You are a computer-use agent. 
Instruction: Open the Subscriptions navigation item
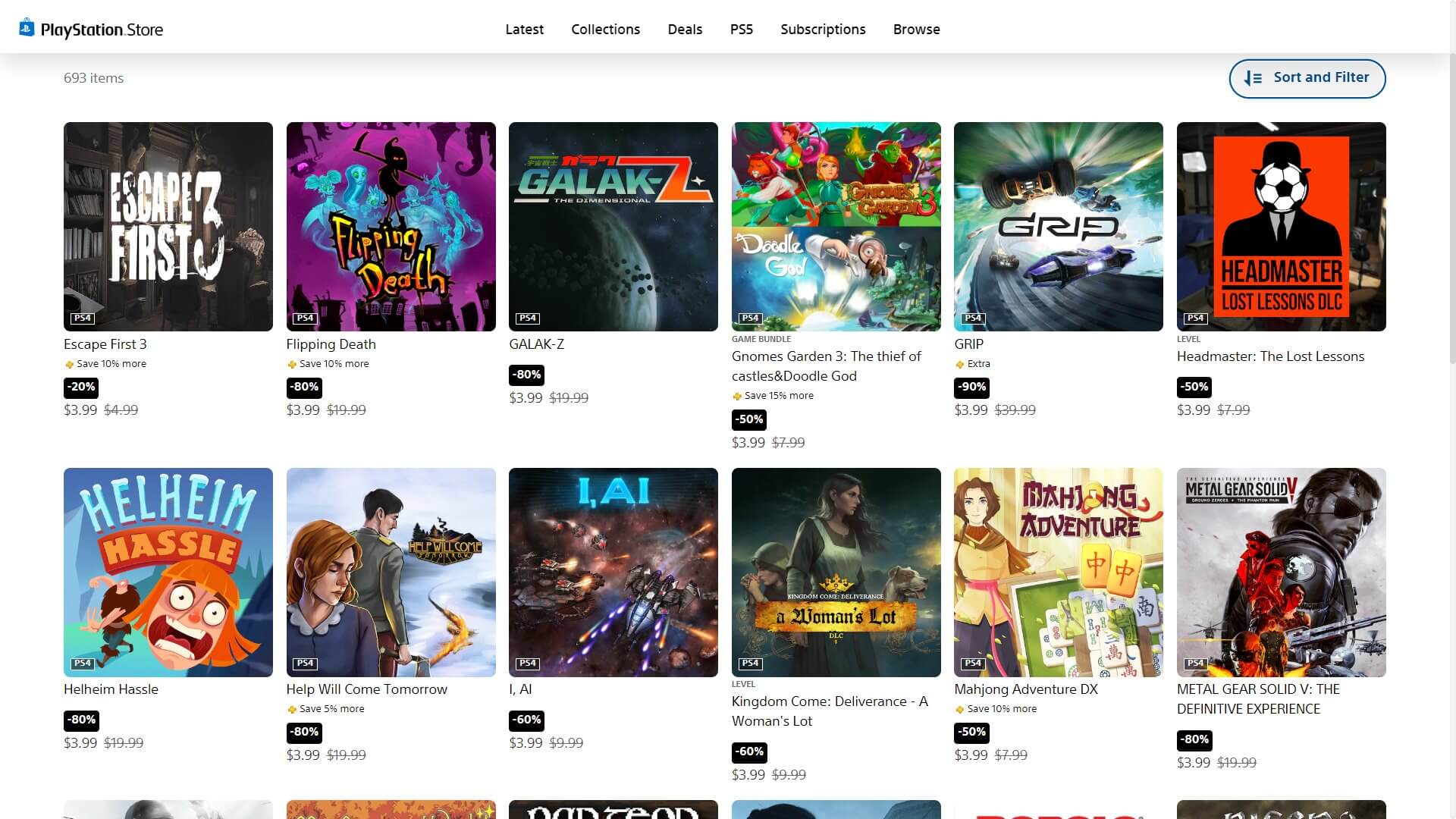pyautogui.click(x=823, y=30)
